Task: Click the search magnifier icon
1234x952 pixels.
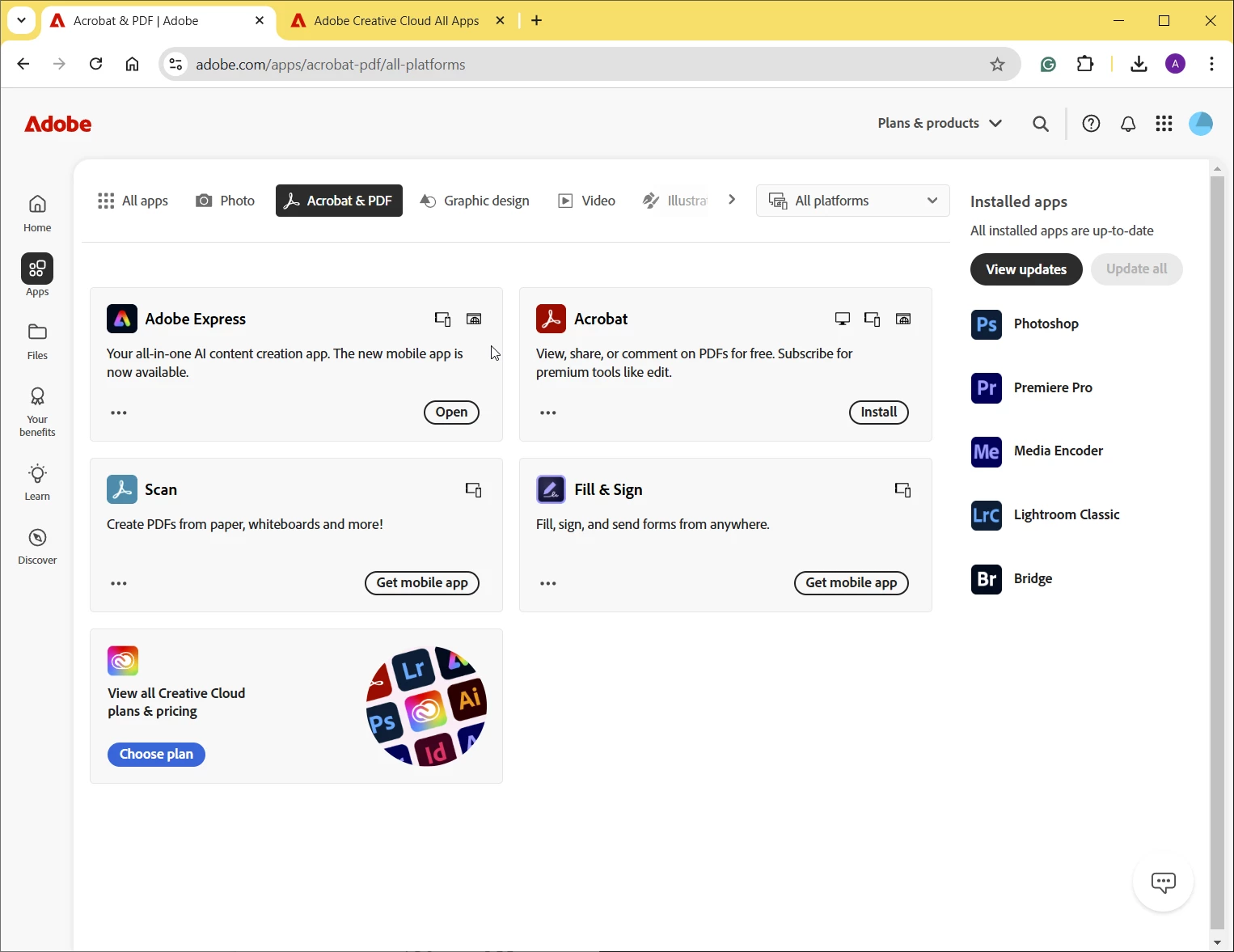Action: pos(1041,124)
